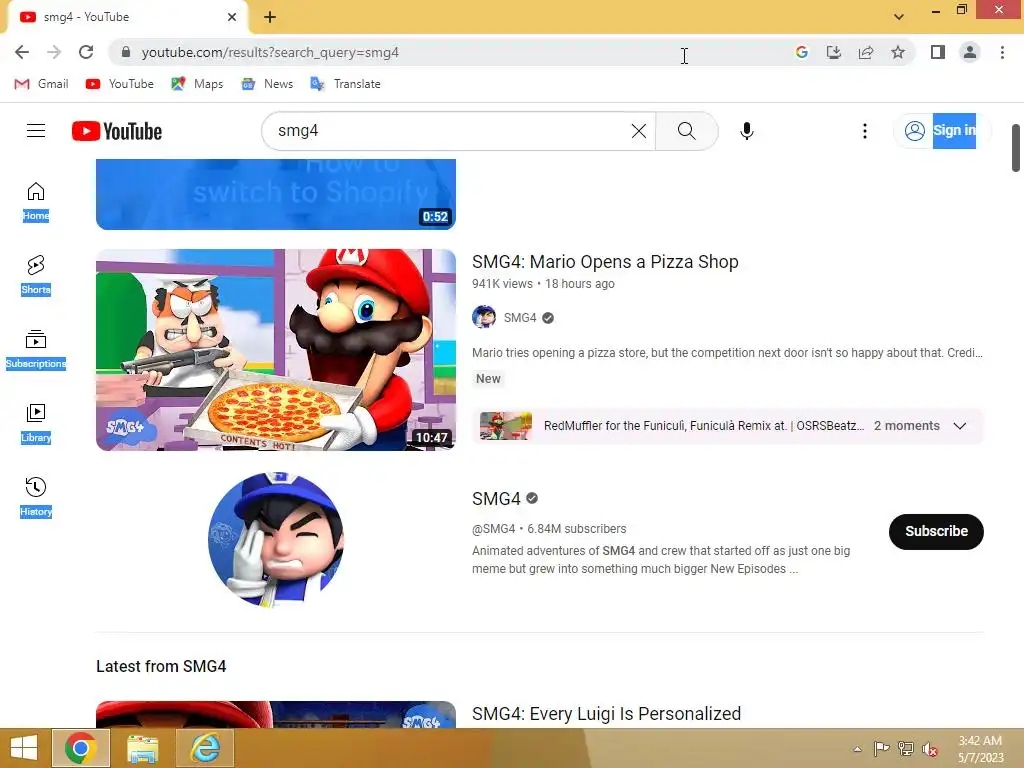The width and height of the screenshot is (1024, 768).
Task: Go back with browser back arrow
Action: 22,52
